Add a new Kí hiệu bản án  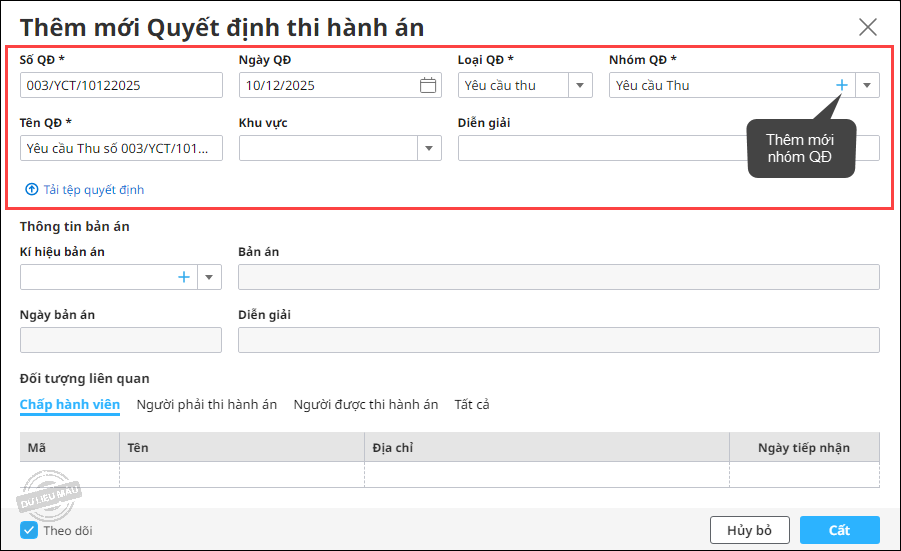(x=184, y=277)
